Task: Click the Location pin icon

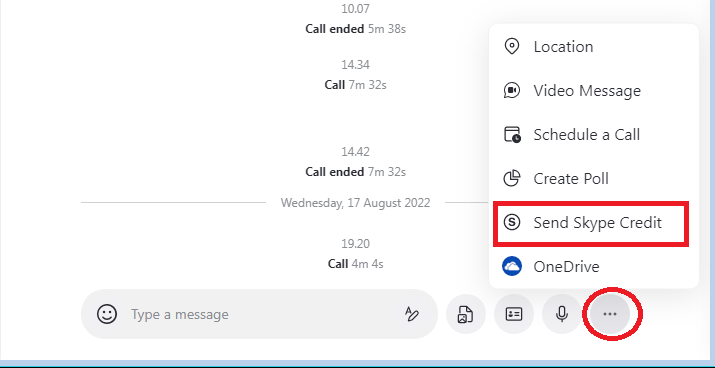Action: (x=512, y=47)
